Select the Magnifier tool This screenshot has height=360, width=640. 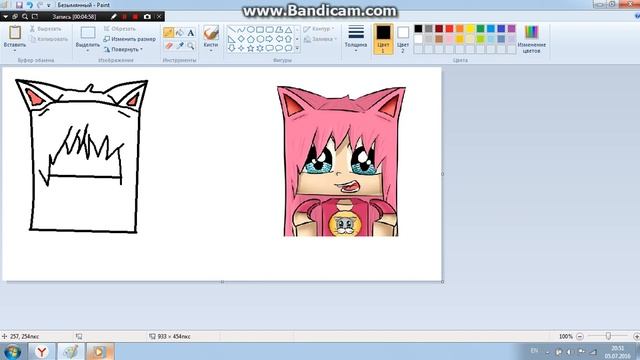(191, 46)
